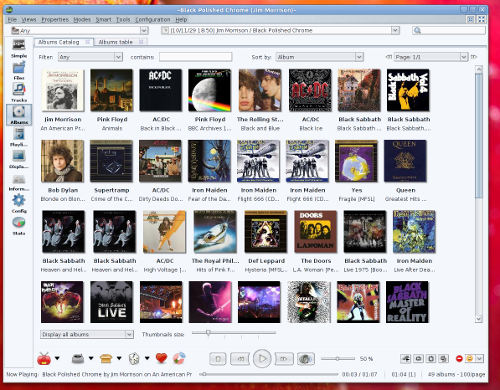This screenshot has width=500, height=390.
Task: Open the Properties menu
Action: click(x=55, y=20)
